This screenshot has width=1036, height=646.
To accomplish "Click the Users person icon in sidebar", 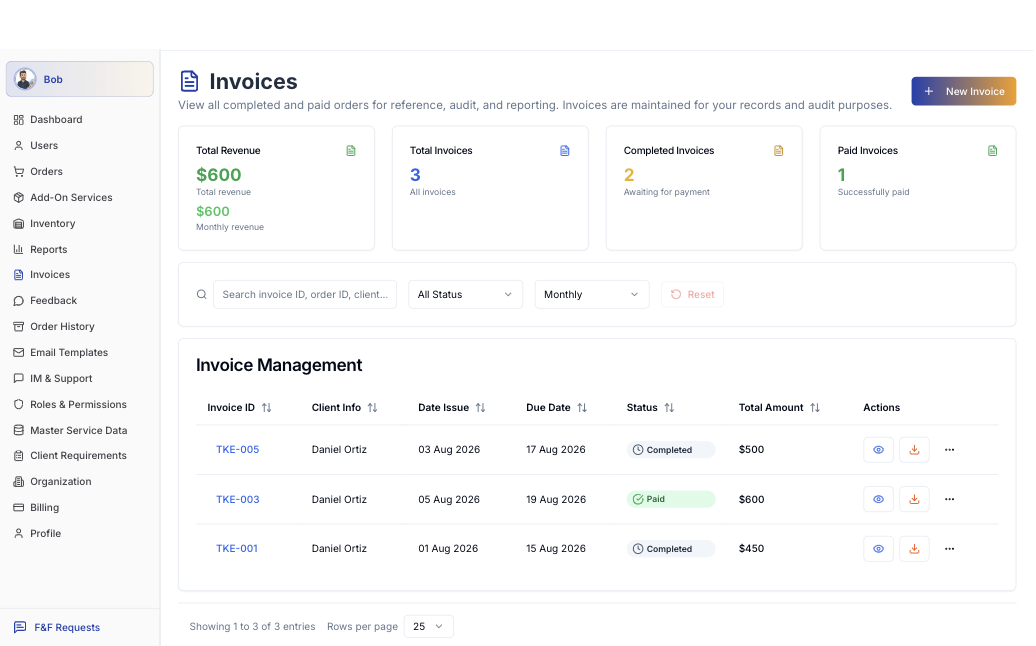I will pos(18,145).
